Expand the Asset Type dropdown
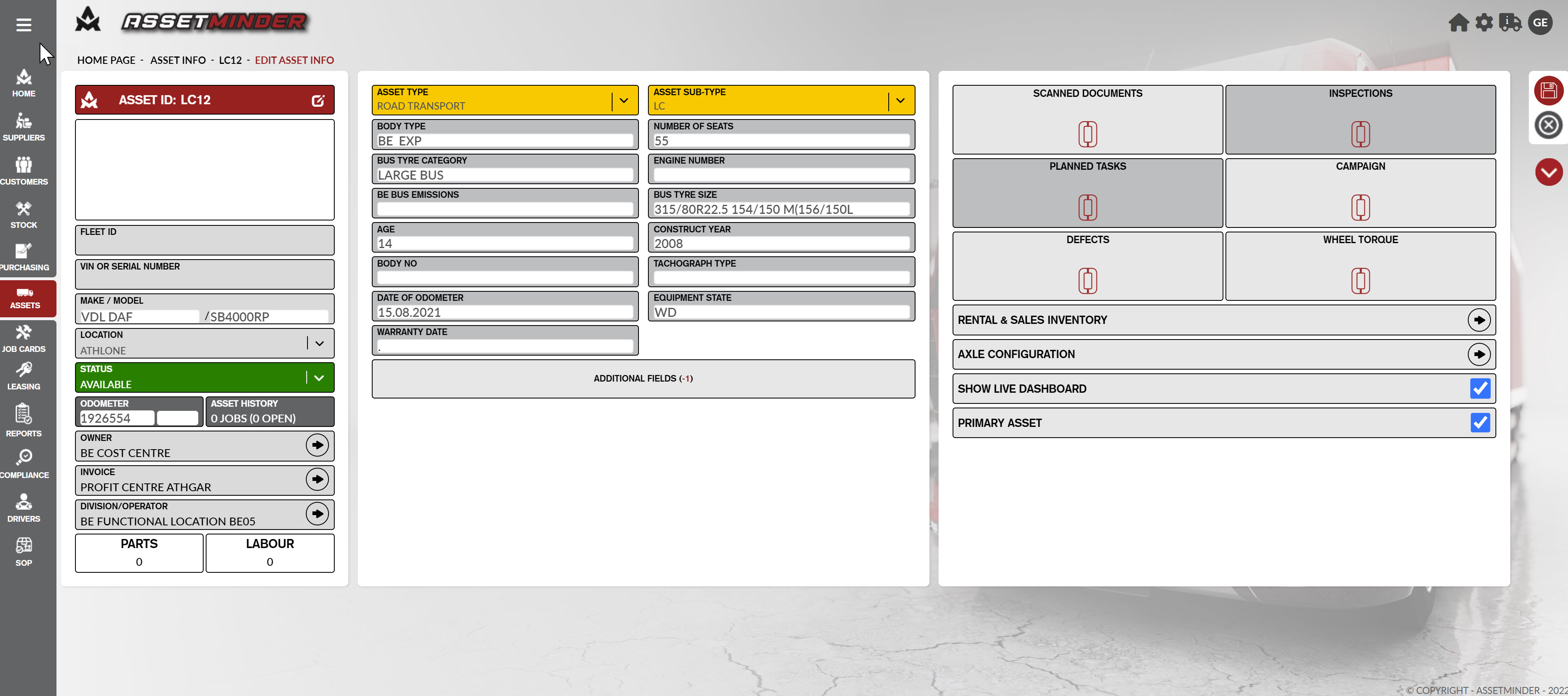This screenshot has width=1568, height=696. click(x=623, y=101)
